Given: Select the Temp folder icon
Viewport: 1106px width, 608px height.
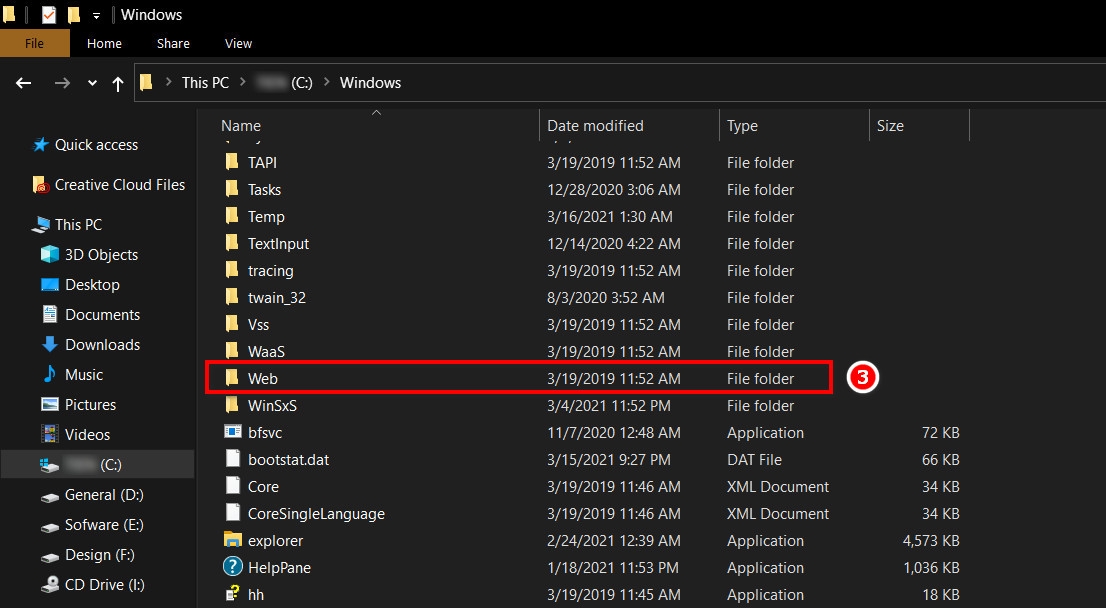Looking at the screenshot, I should tap(232, 216).
